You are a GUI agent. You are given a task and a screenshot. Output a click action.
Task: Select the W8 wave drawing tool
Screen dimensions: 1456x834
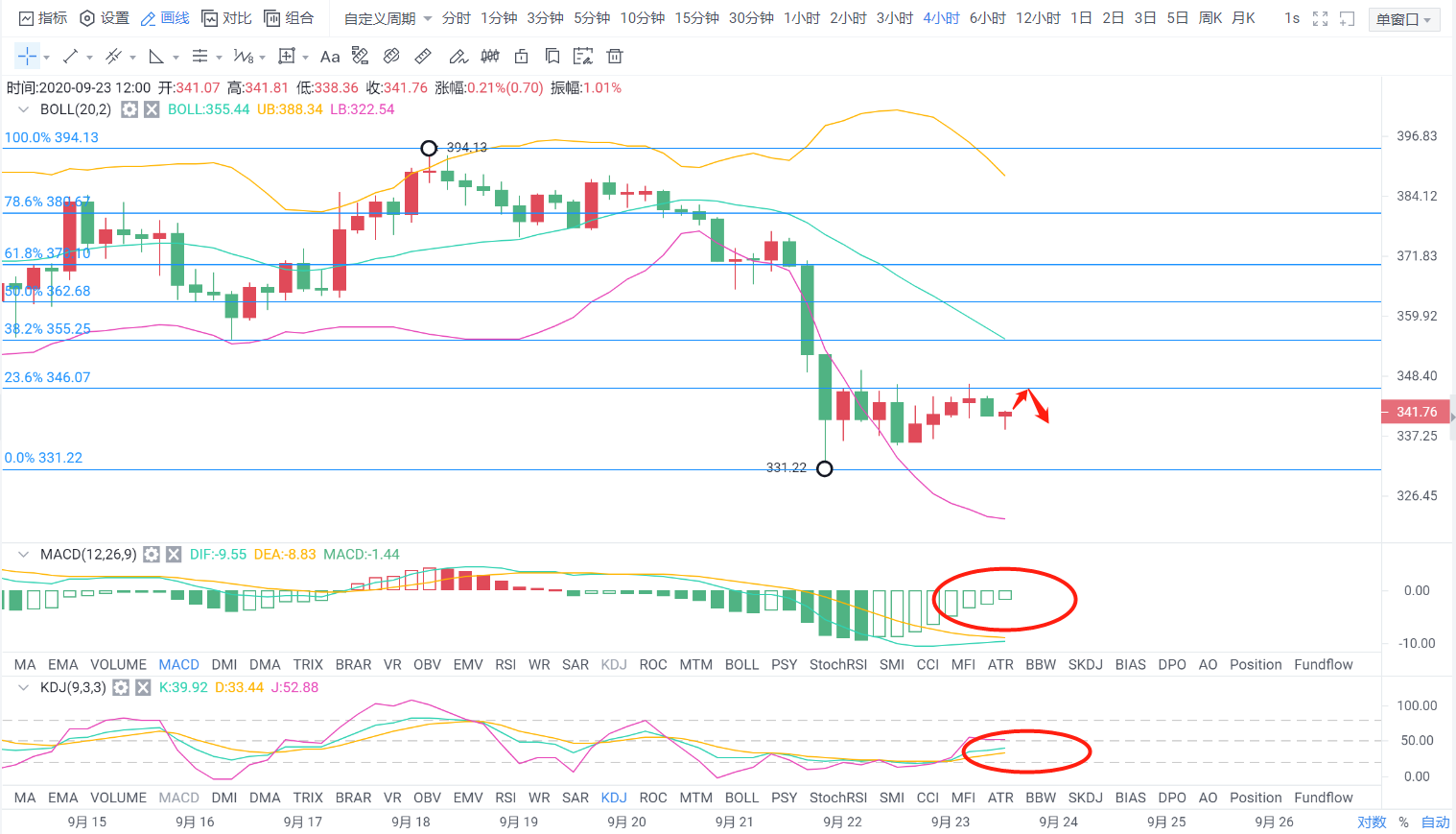coord(243,57)
